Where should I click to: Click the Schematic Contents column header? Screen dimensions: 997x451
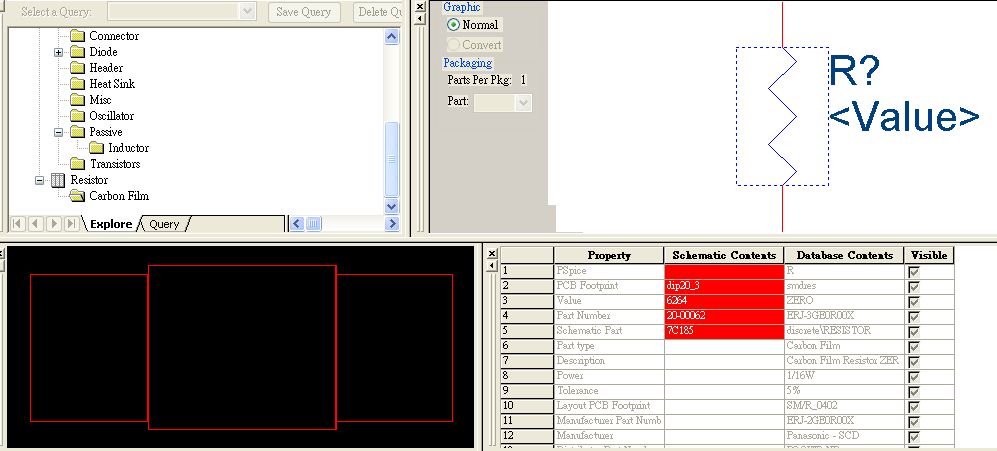click(724, 255)
